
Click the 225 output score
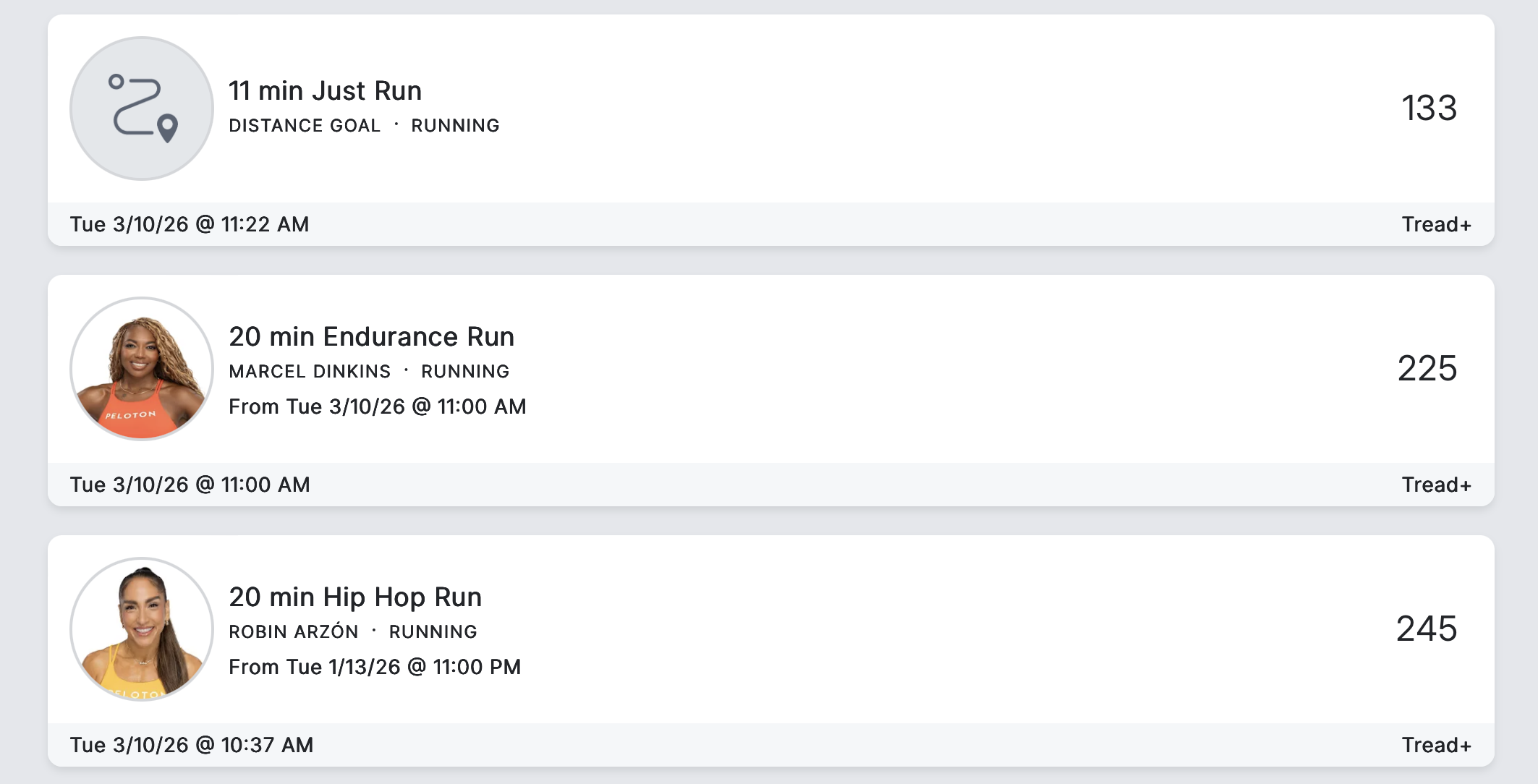coord(1427,369)
